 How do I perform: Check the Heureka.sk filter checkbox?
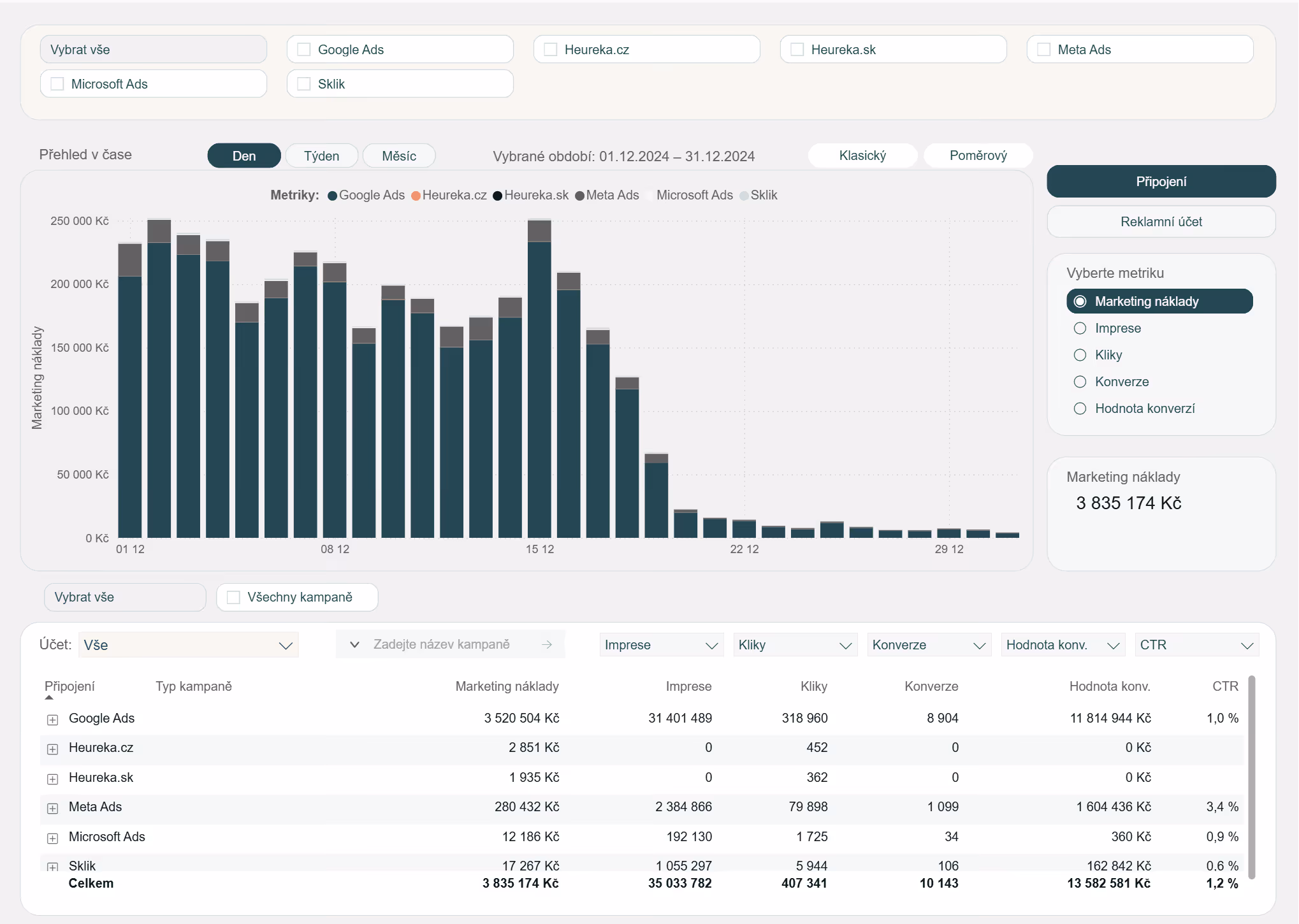(797, 50)
